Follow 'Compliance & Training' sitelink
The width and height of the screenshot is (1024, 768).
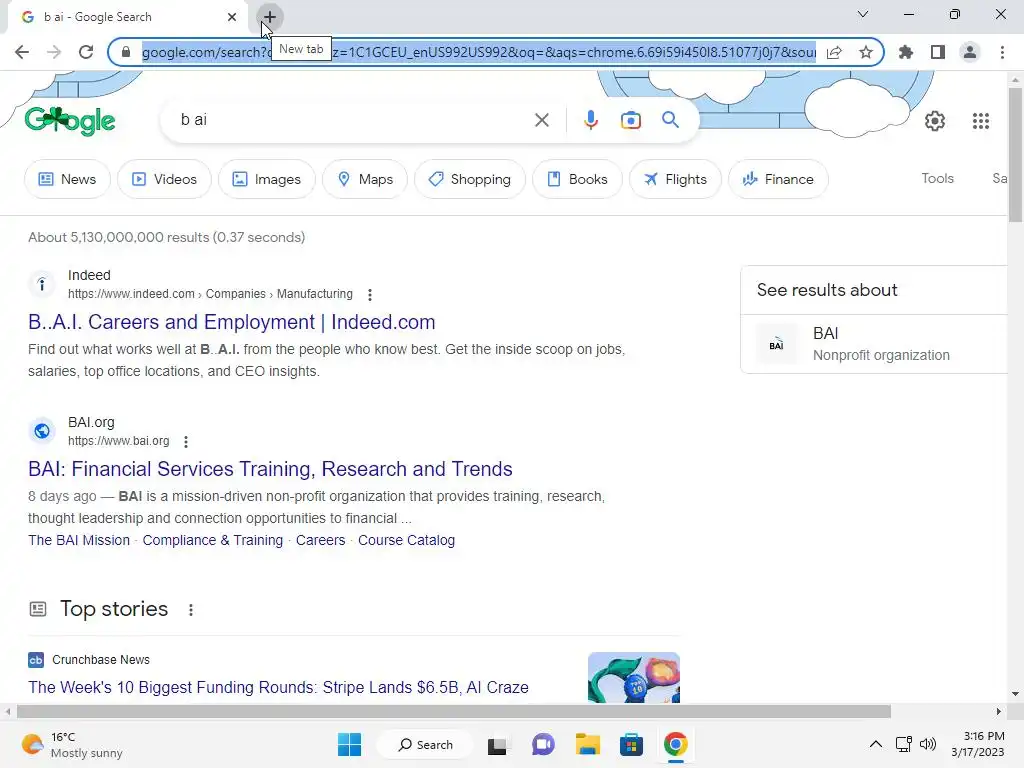pos(213,540)
